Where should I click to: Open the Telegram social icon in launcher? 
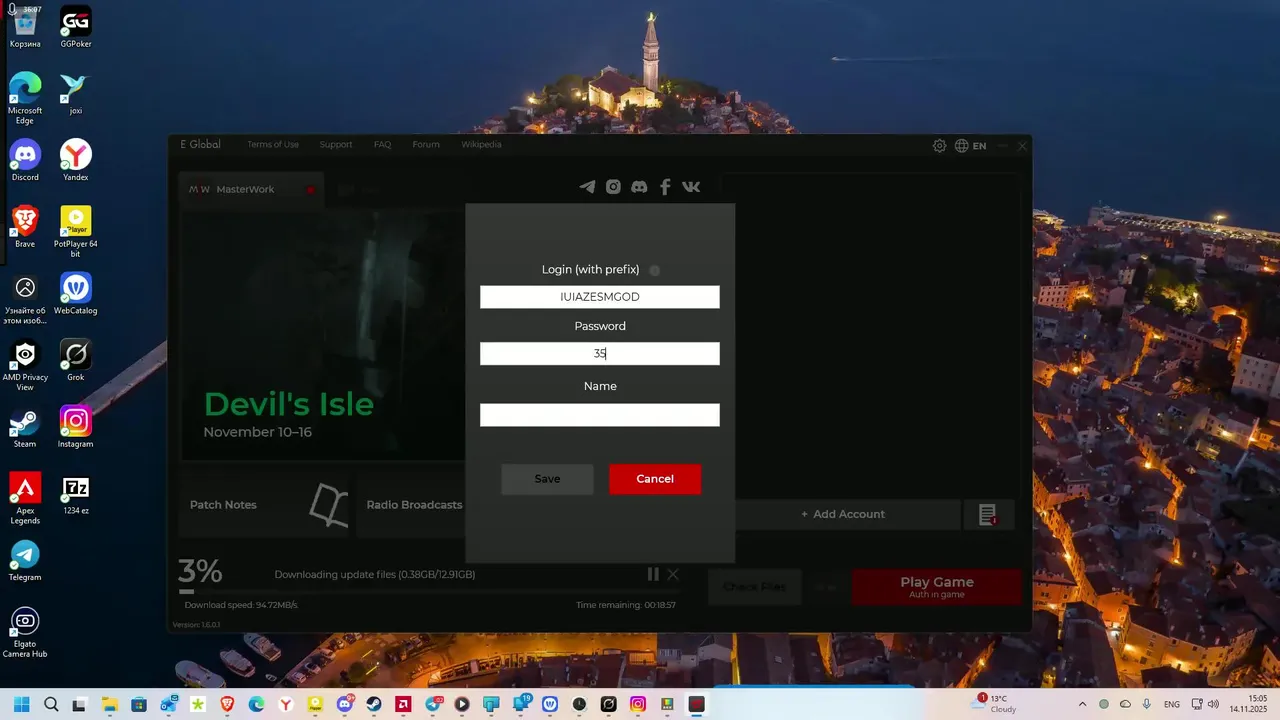click(x=587, y=187)
